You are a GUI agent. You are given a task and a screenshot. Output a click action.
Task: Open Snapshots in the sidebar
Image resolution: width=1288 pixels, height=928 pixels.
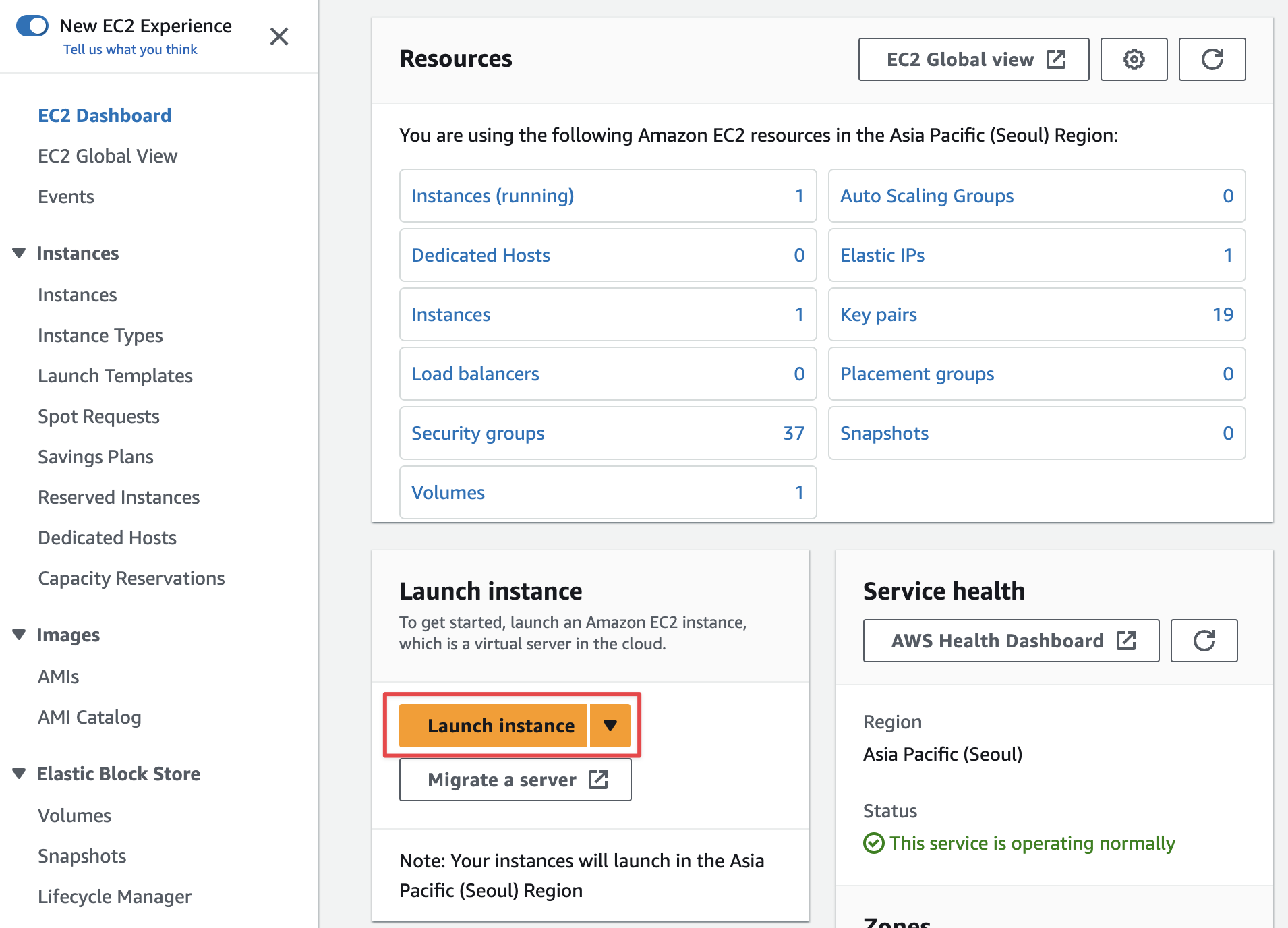82,856
